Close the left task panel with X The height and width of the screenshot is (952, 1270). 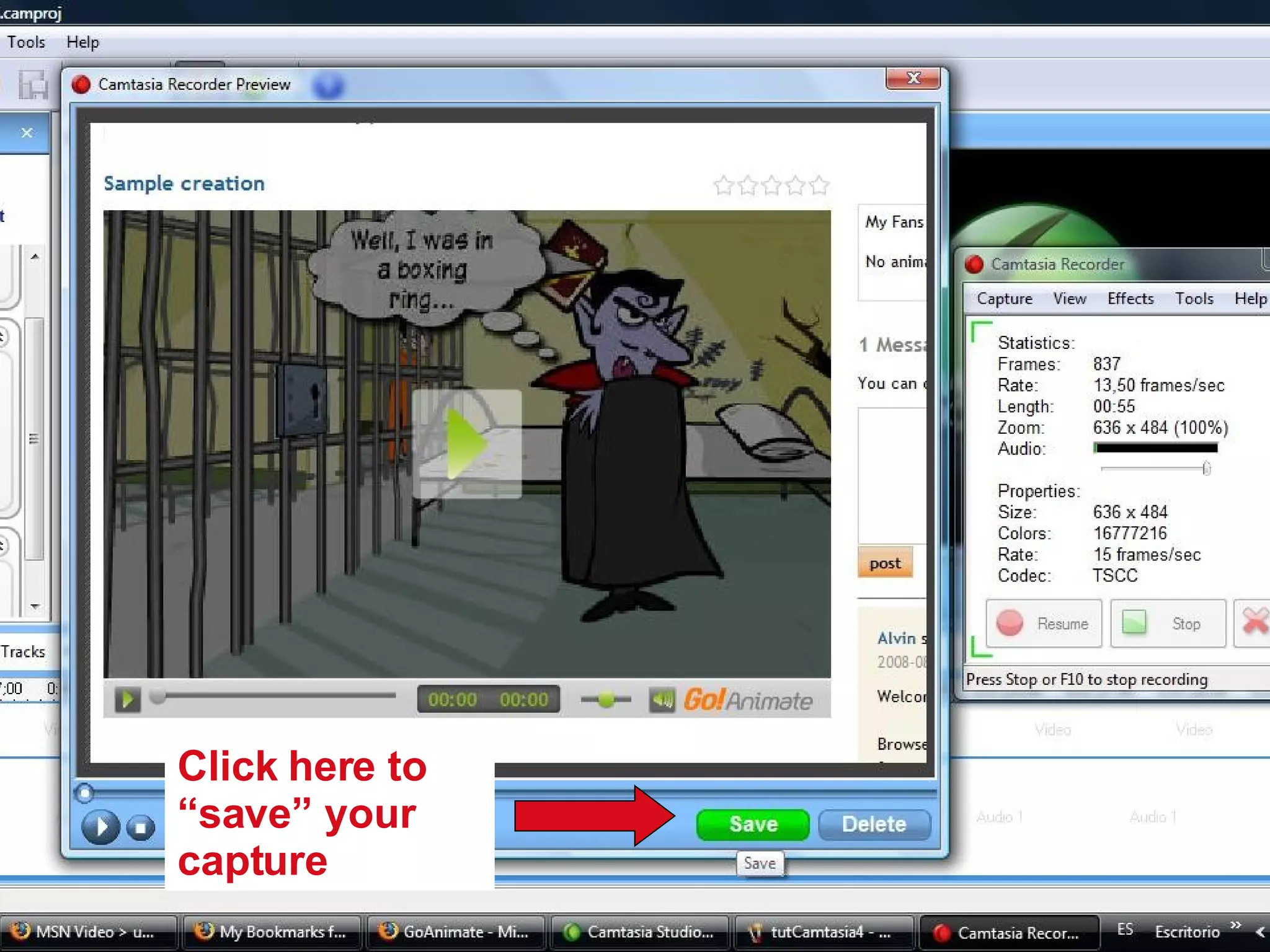(x=27, y=133)
